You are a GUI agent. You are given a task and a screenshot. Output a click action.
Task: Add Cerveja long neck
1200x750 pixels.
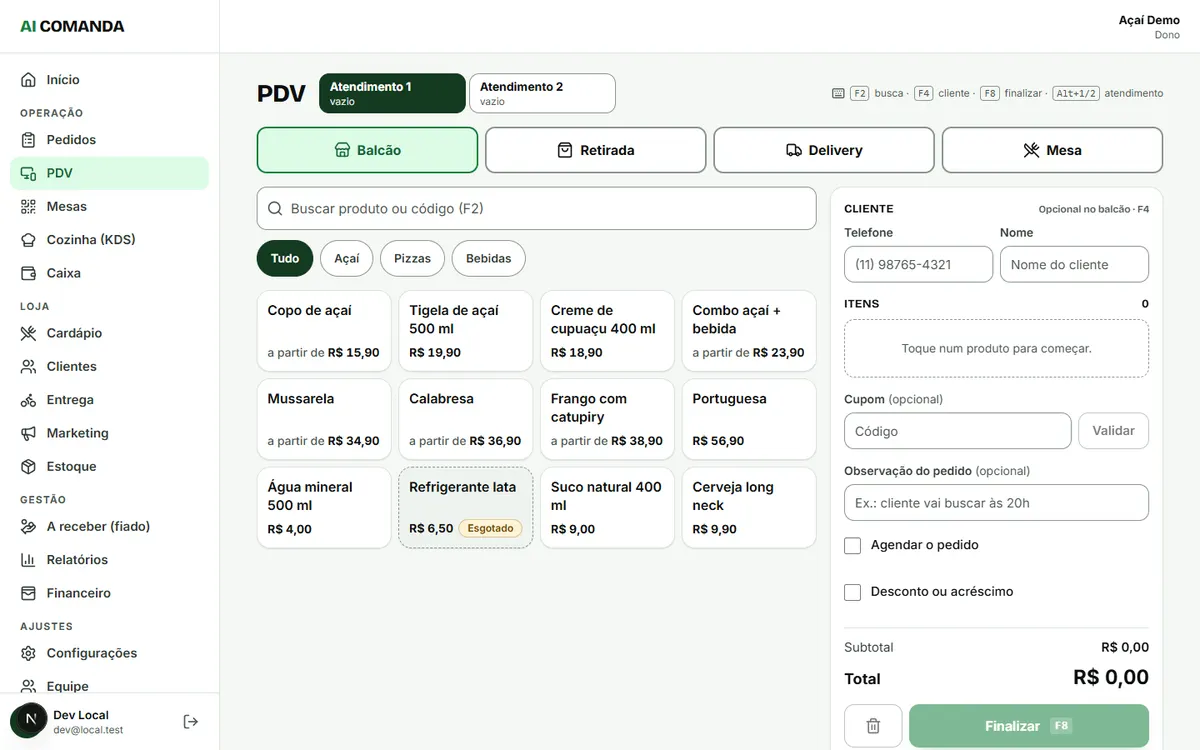click(749, 508)
